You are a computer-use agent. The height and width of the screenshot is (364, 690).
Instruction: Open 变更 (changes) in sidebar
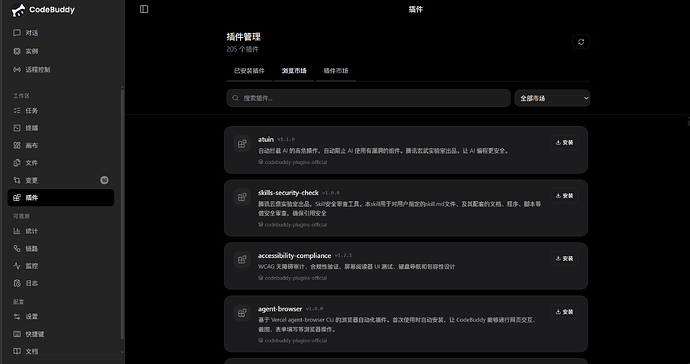(61, 180)
